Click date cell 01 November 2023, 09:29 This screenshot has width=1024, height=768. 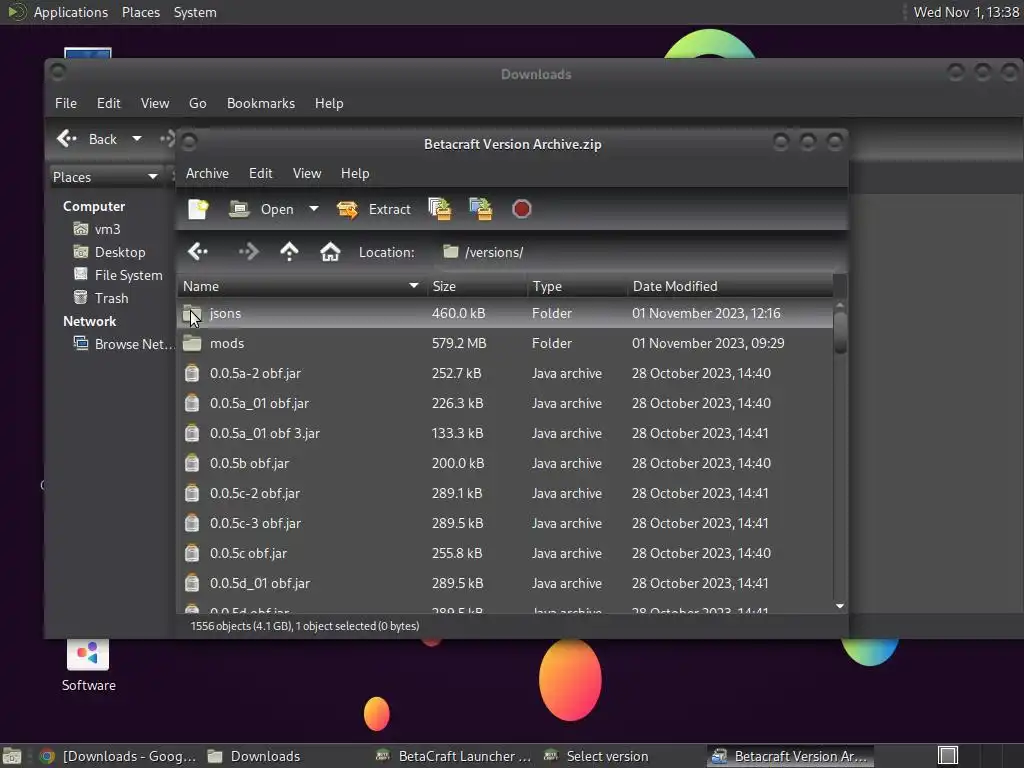tap(708, 344)
